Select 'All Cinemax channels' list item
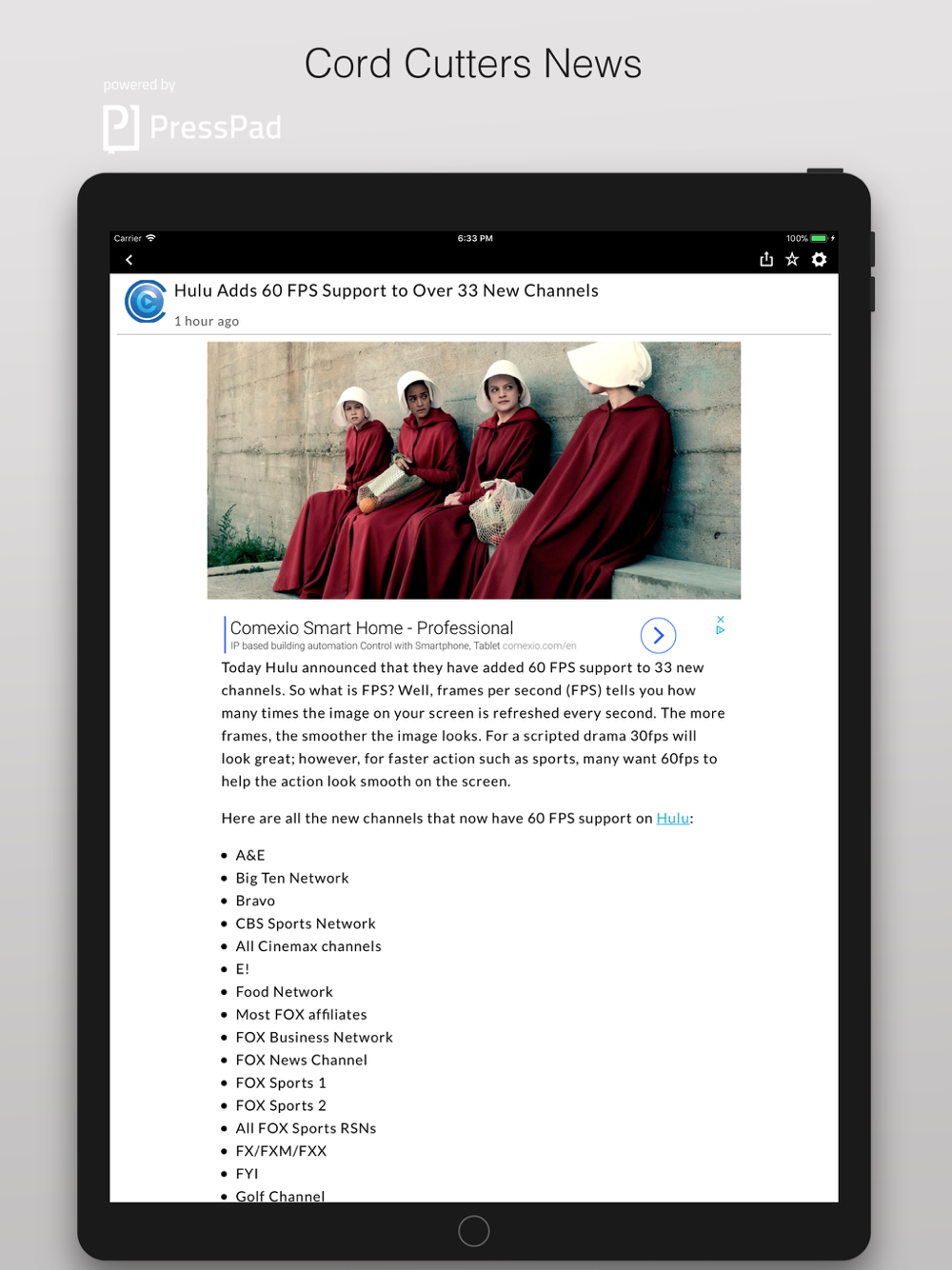Viewport: 952px width, 1270px height. pos(308,946)
